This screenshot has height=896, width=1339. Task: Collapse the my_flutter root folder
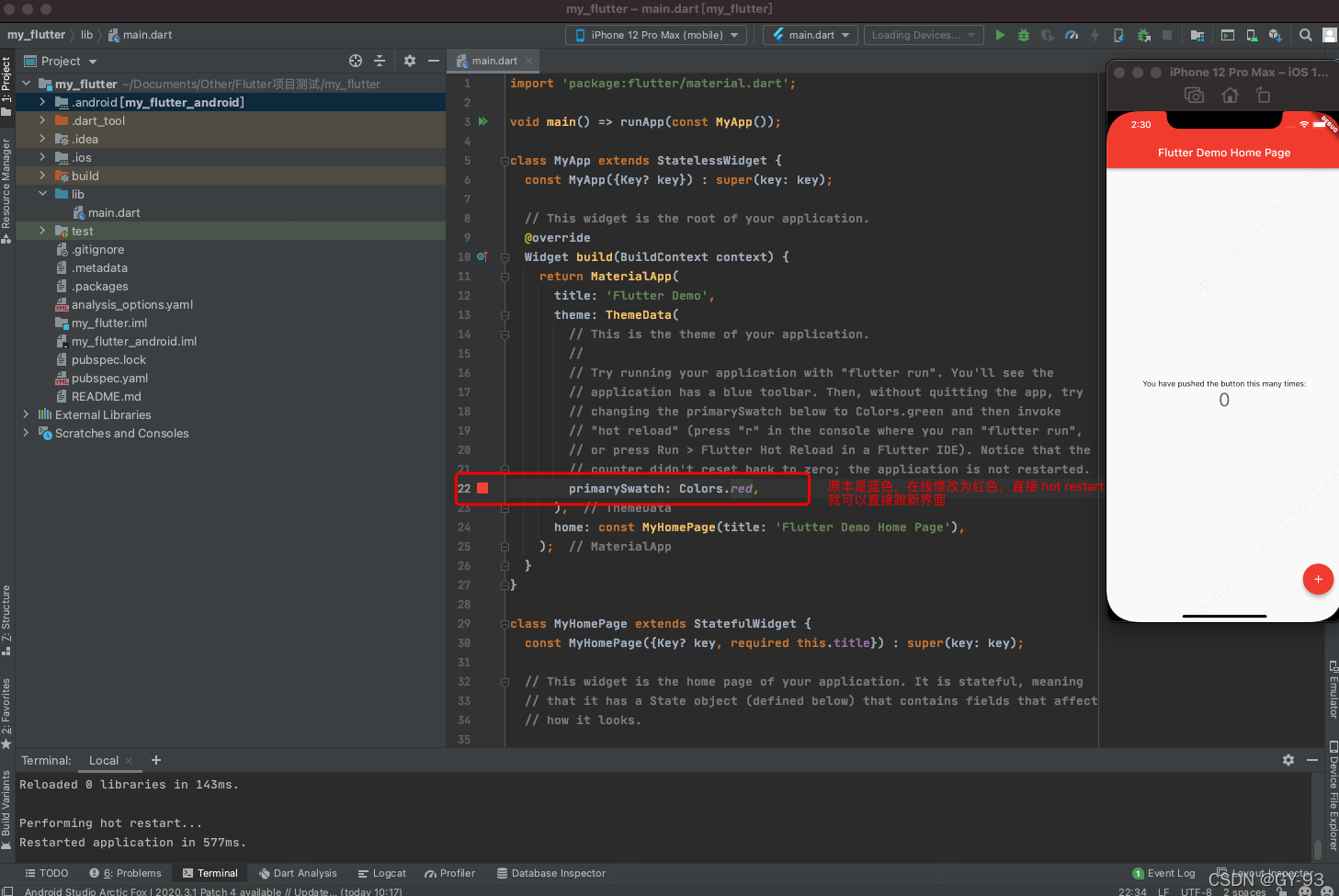27,84
